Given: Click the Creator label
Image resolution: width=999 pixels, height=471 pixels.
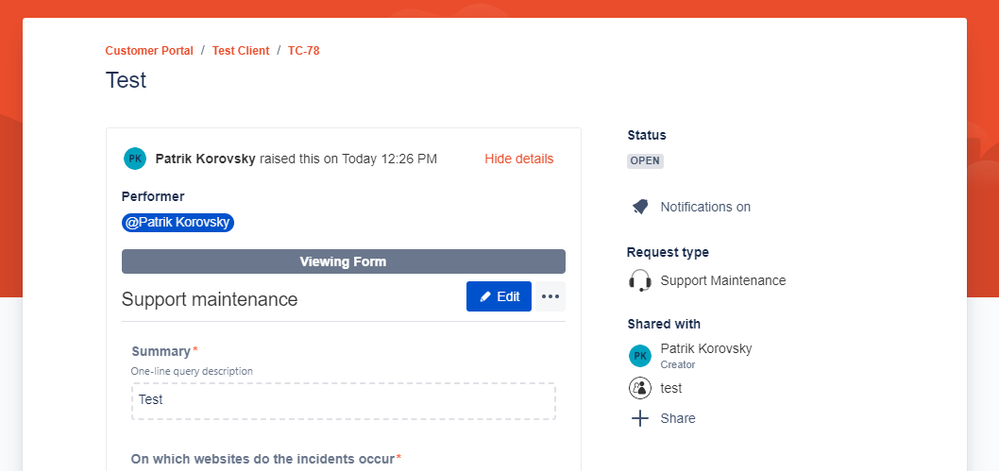Looking at the screenshot, I should click(677, 365).
